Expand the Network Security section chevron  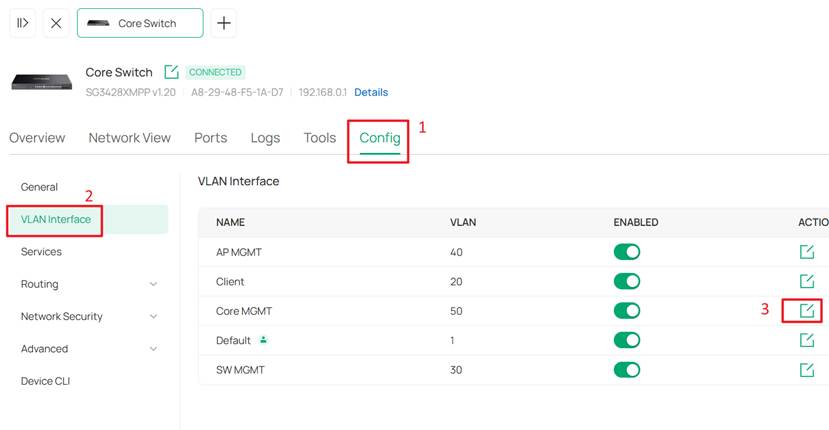(x=153, y=317)
